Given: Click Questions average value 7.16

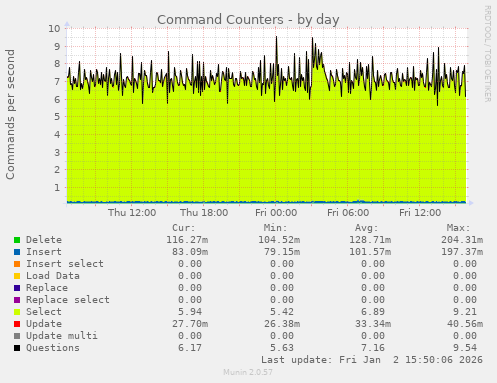Looking at the screenshot, I should [373, 348].
